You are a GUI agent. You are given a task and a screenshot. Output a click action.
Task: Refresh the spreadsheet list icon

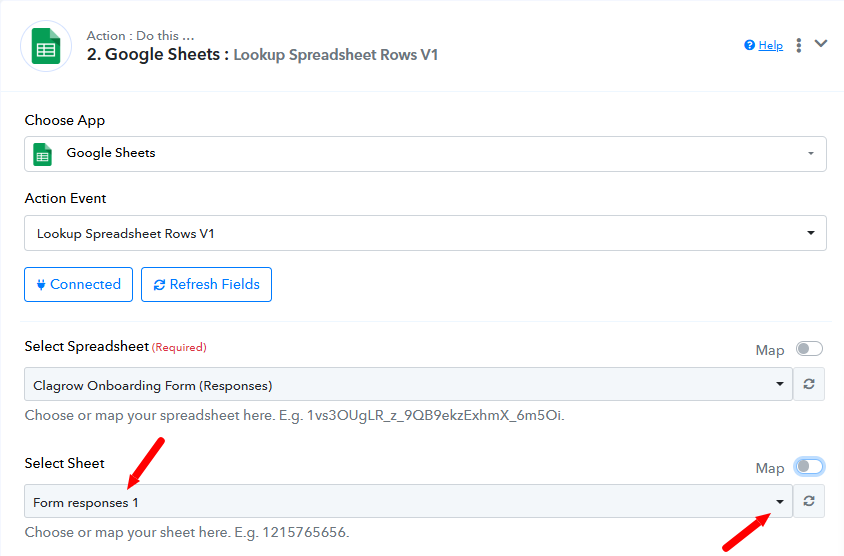(x=809, y=384)
